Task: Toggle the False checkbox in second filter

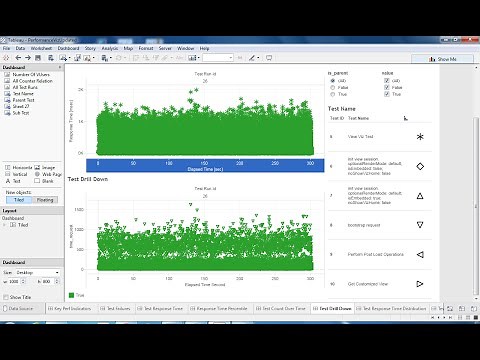Action: 387,87
